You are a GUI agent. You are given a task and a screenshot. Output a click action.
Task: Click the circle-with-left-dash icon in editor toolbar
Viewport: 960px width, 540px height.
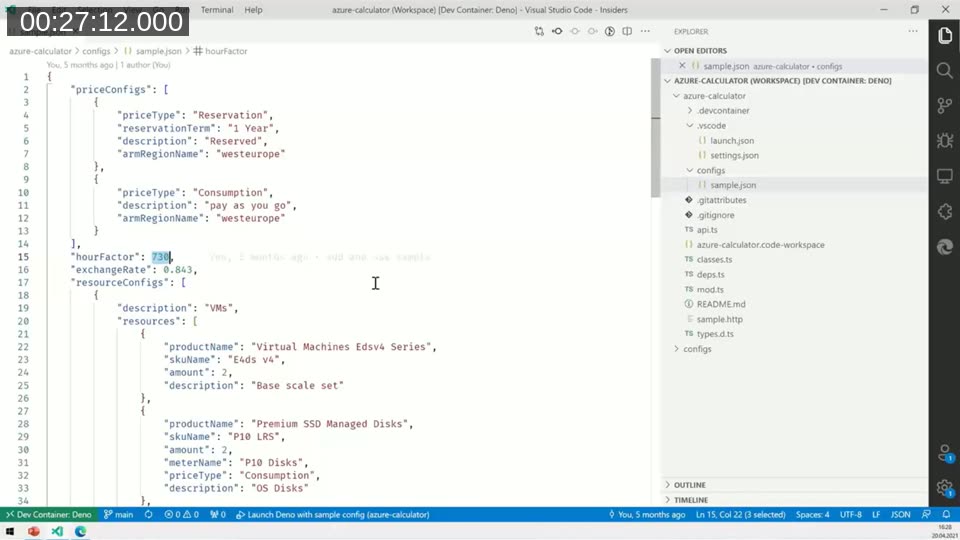[x=557, y=31]
